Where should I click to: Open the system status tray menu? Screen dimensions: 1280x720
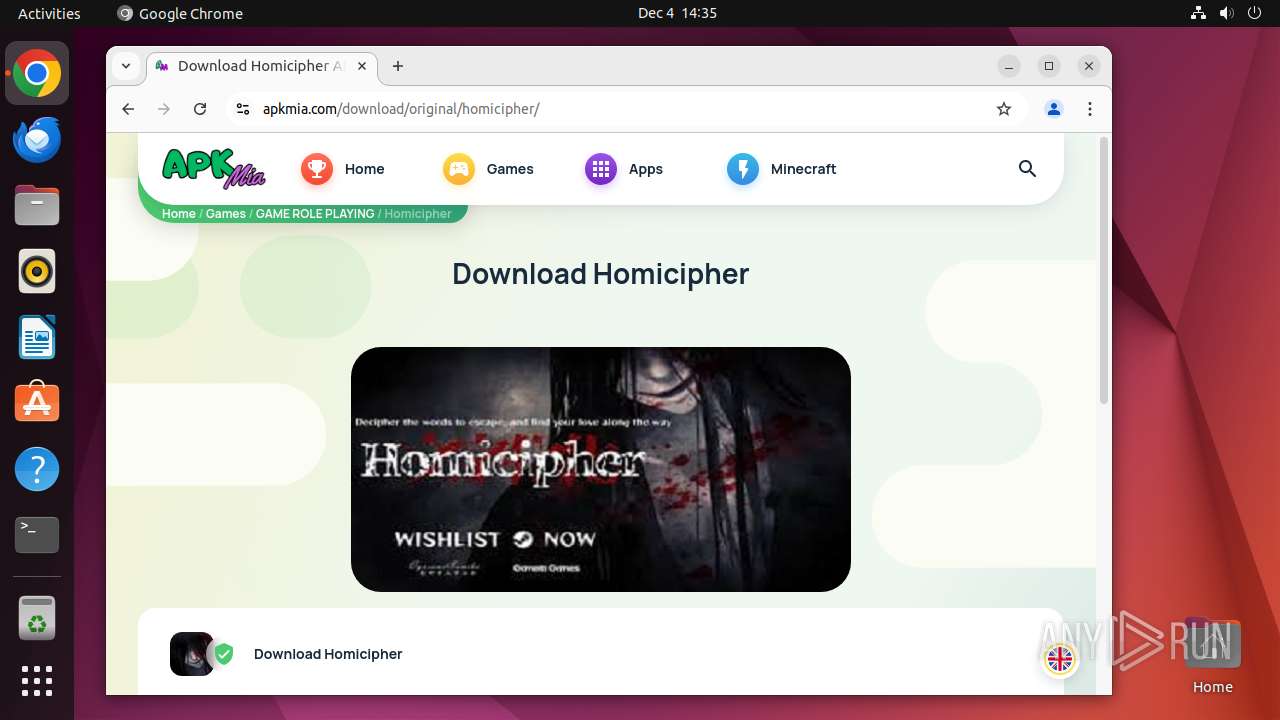[x=1226, y=13]
